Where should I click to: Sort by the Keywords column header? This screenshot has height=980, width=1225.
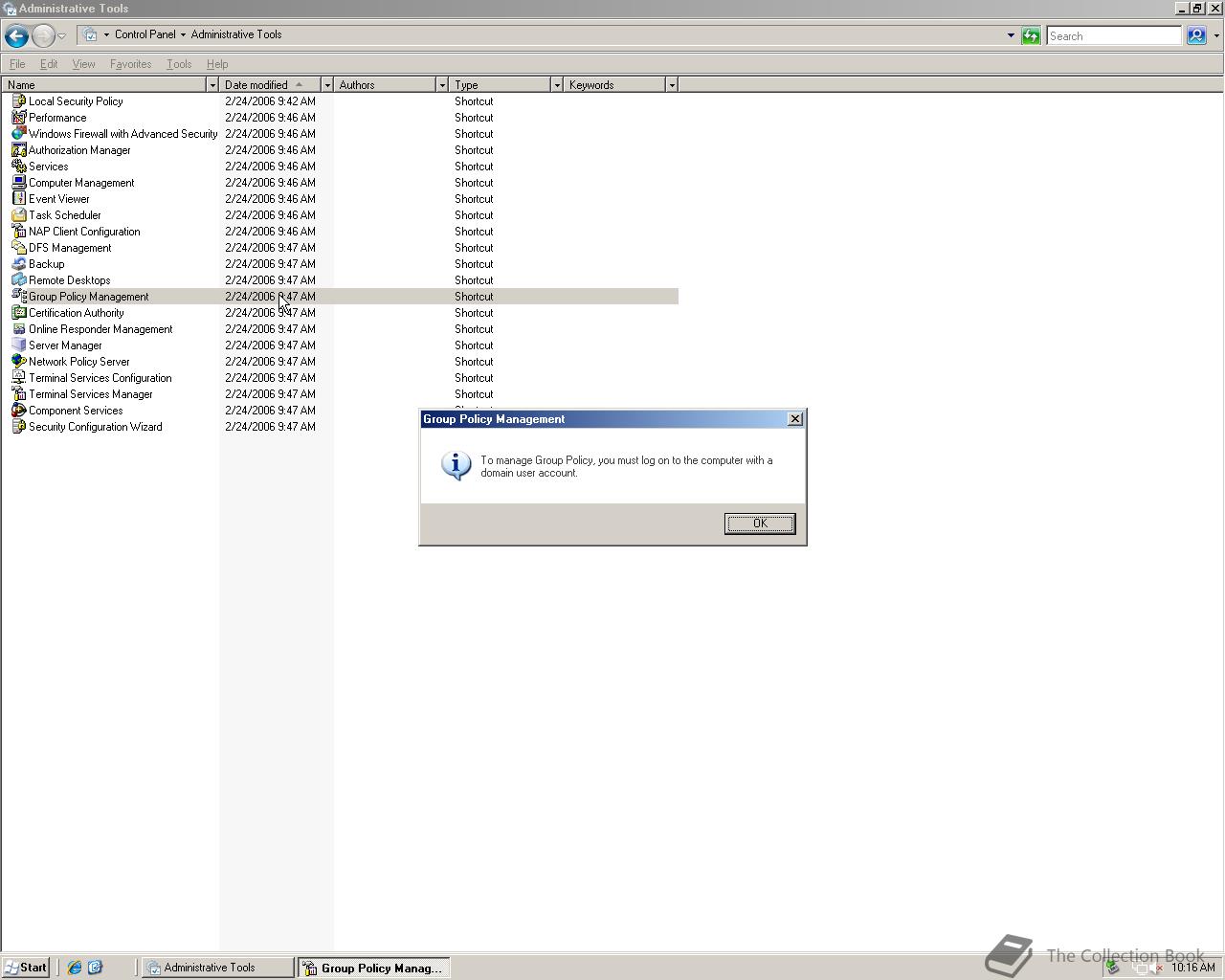click(x=614, y=85)
